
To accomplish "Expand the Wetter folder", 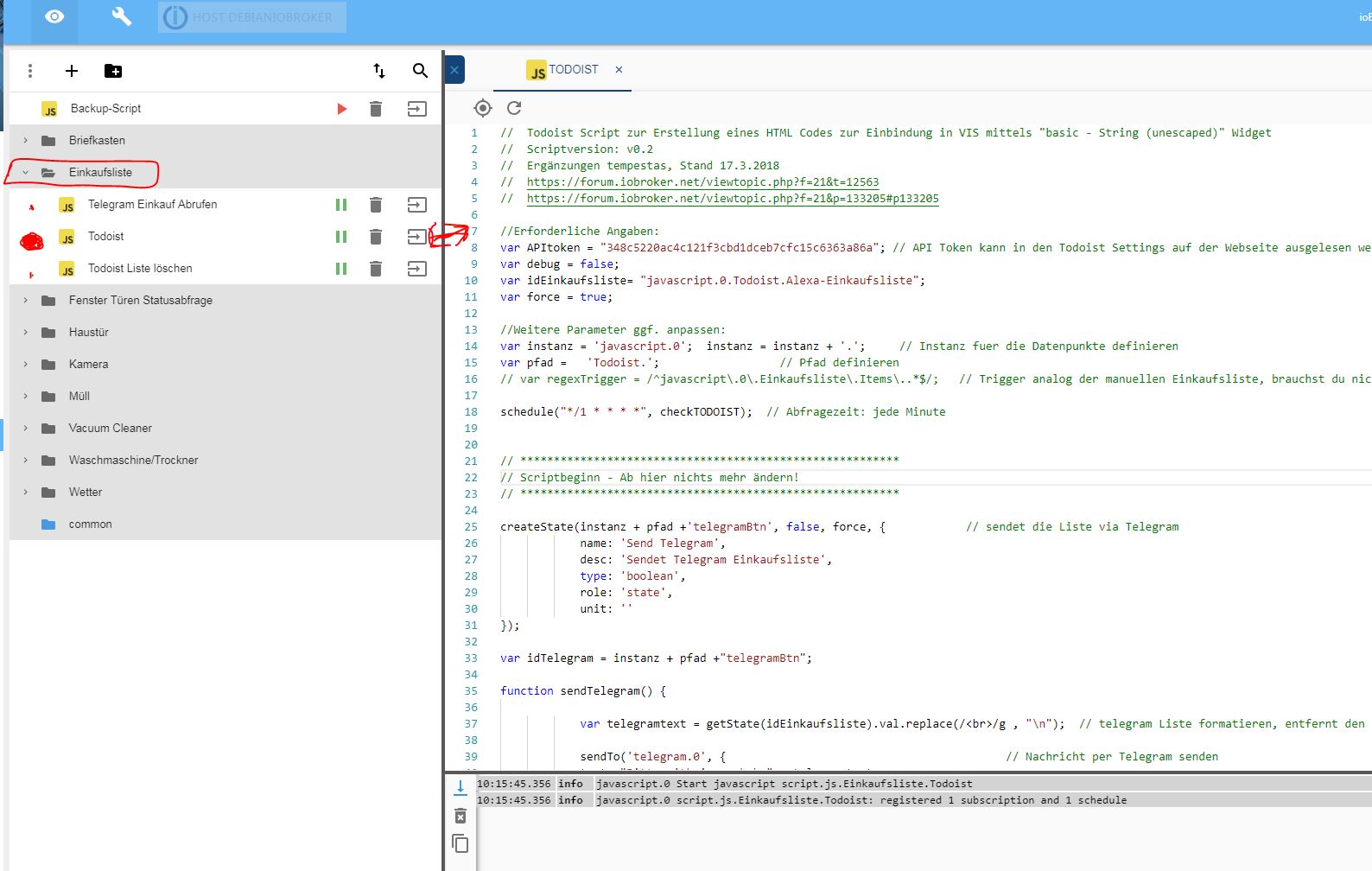I will [25, 492].
